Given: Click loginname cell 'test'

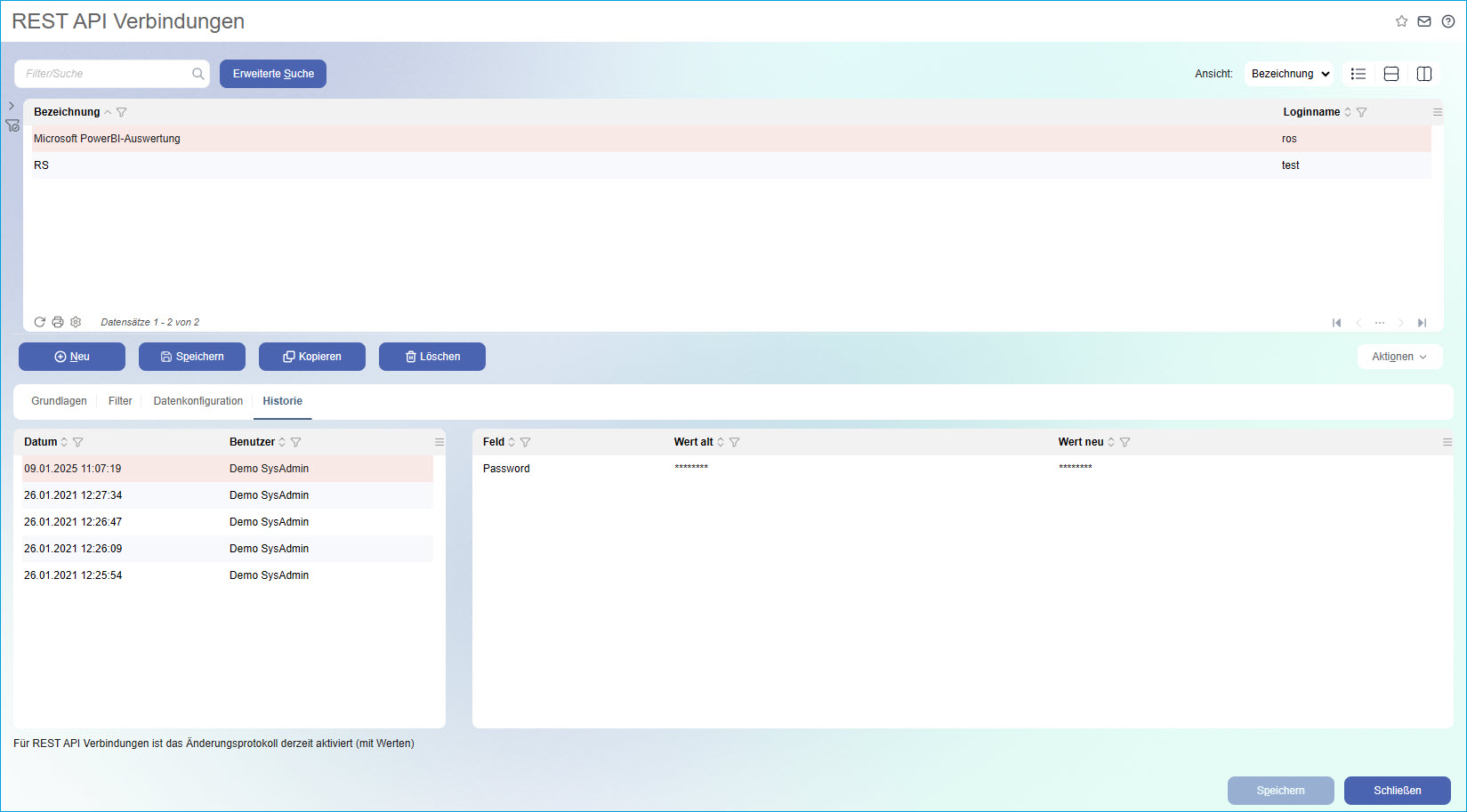Looking at the screenshot, I should (x=1290, y=165).
